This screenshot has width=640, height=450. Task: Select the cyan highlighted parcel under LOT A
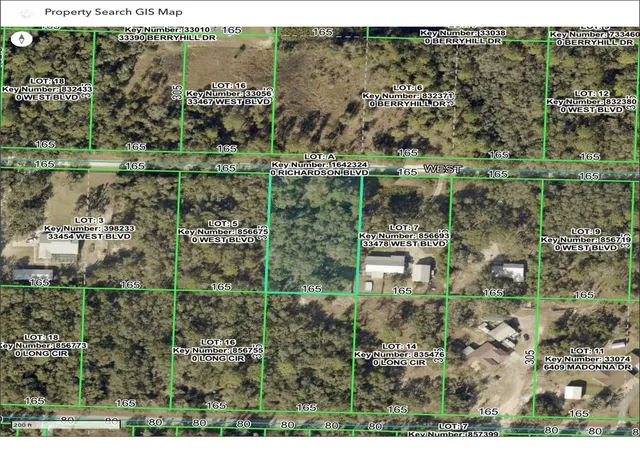(314, 235)
